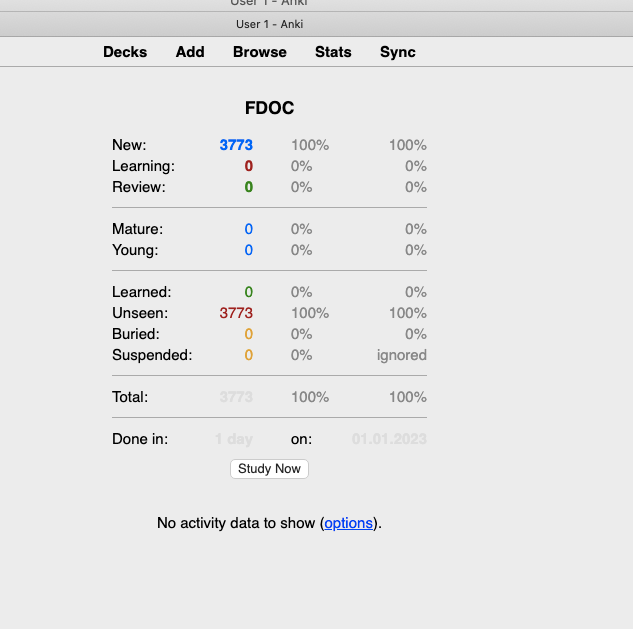This screenshot has height=629, width=633.
Task: Click the faded date 01.01.2023
Action: point(389,439)
